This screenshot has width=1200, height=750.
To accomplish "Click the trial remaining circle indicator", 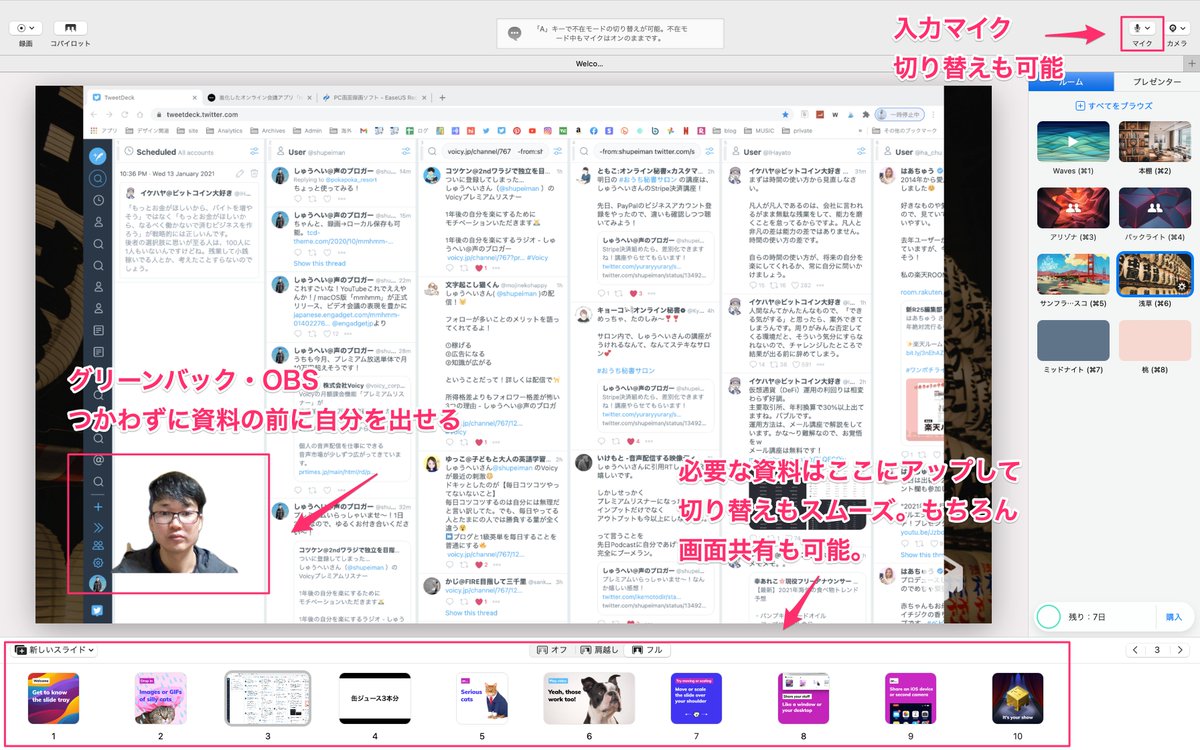I will pos(1048,617).
